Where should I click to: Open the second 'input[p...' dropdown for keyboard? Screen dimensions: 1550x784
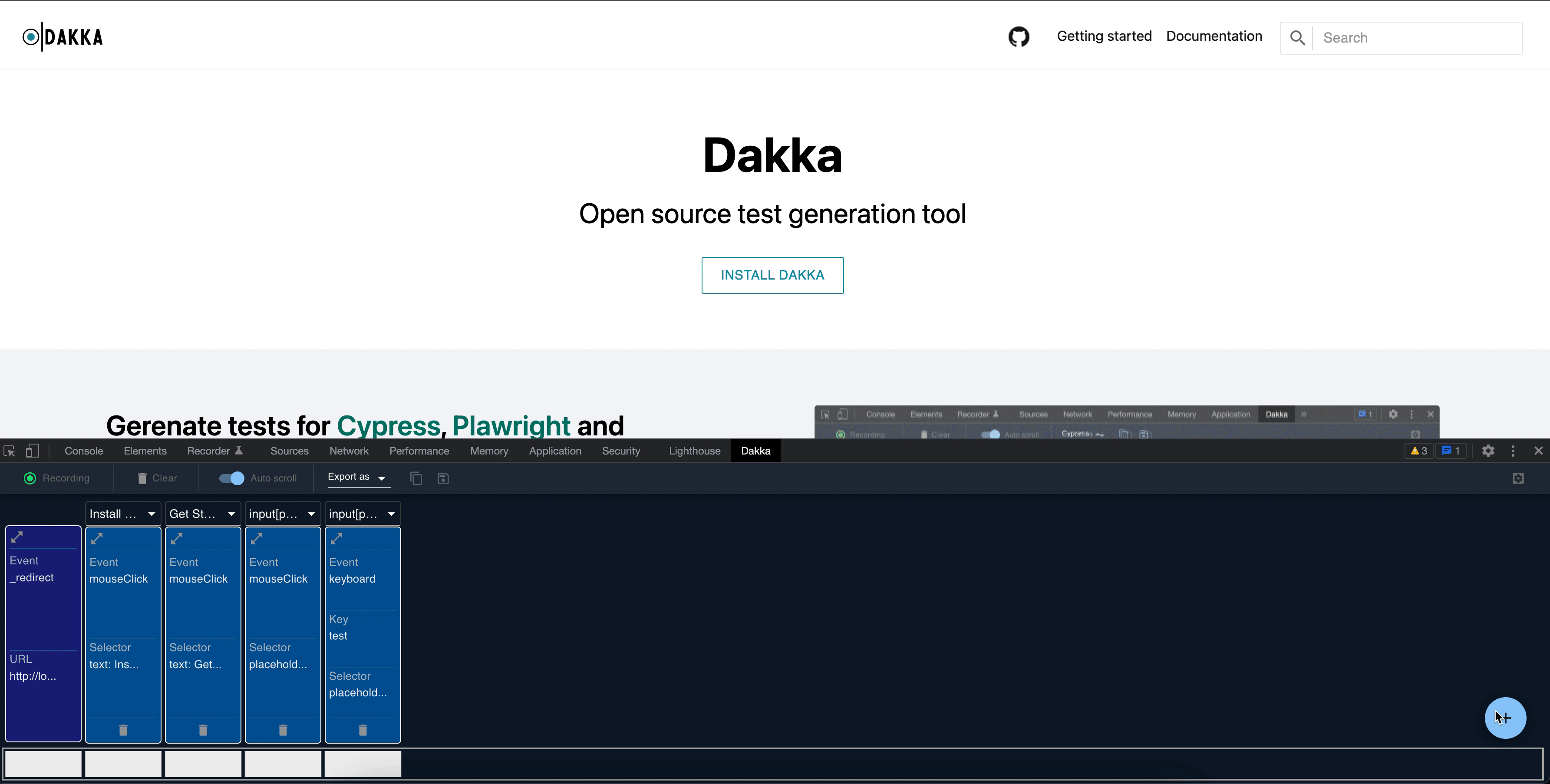coord(363,514)
